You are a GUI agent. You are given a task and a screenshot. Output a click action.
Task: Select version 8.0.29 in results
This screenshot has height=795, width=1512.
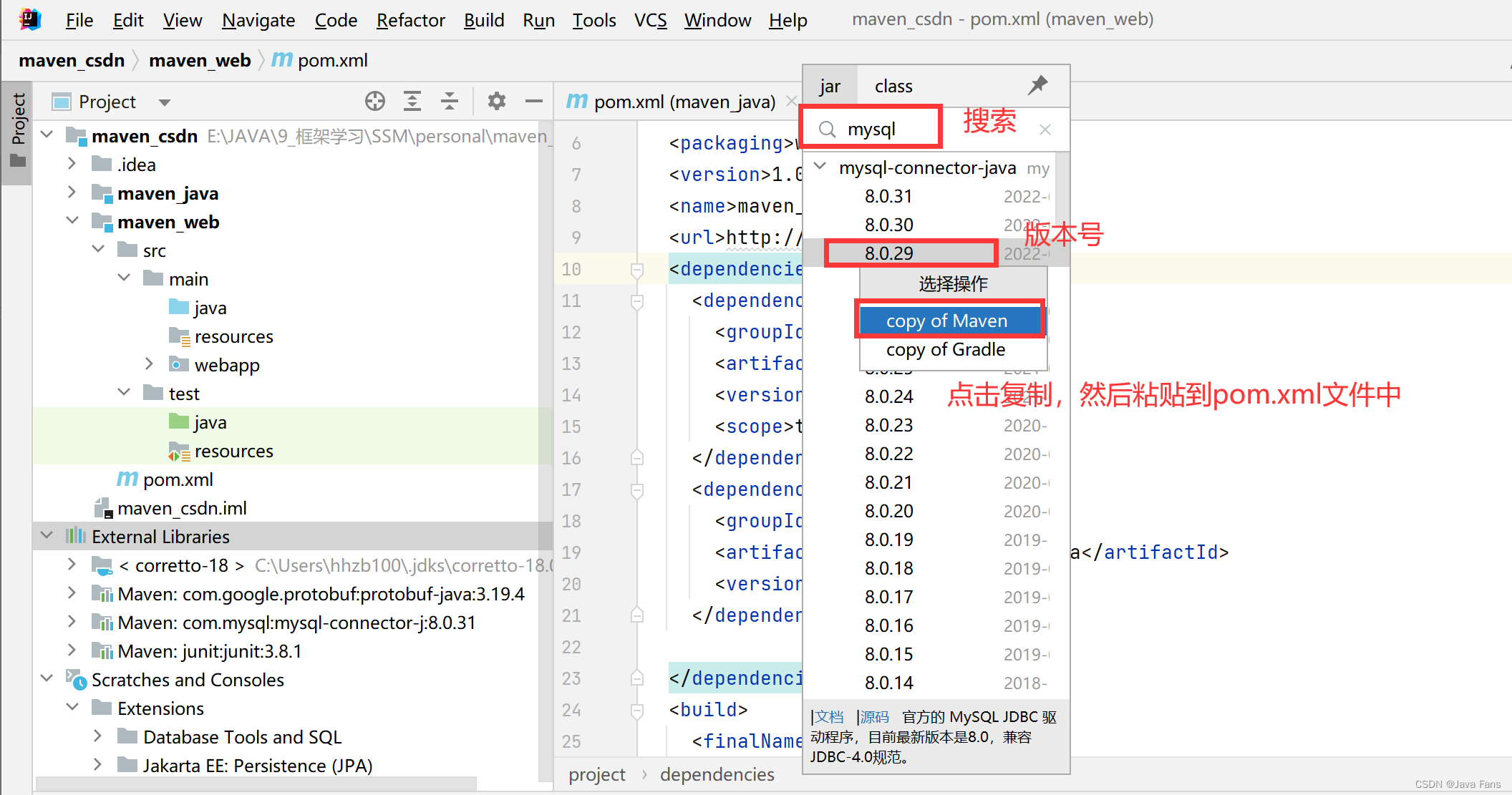click(x=929, y=253)
